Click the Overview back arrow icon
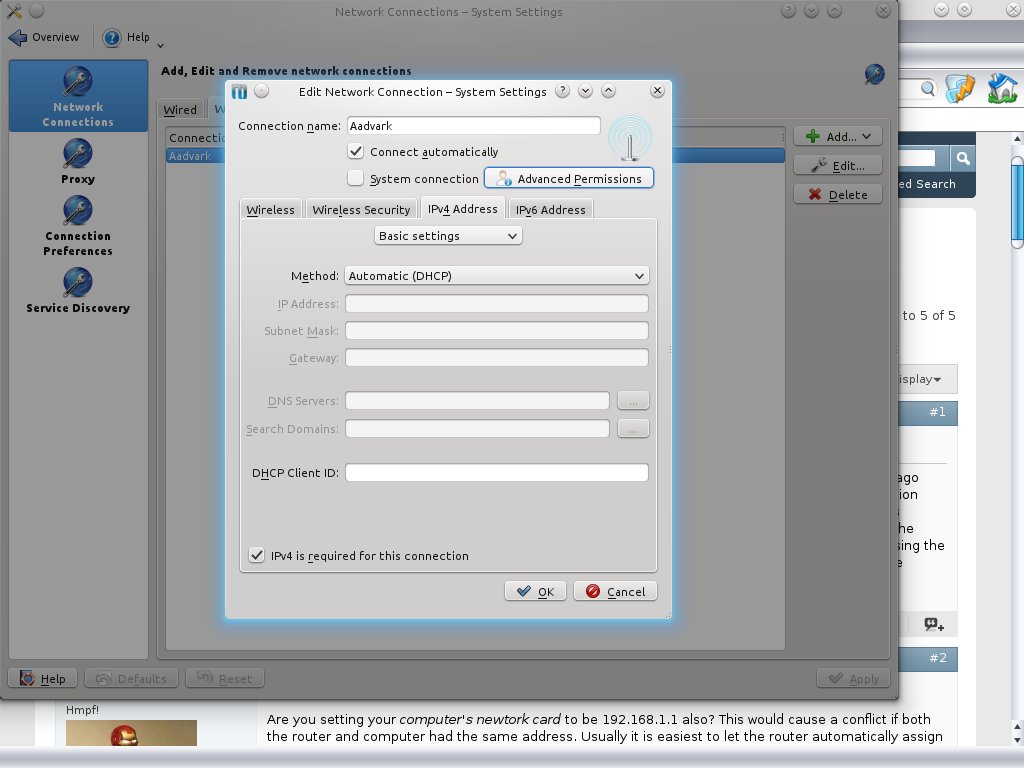 [x=18, y=38]
